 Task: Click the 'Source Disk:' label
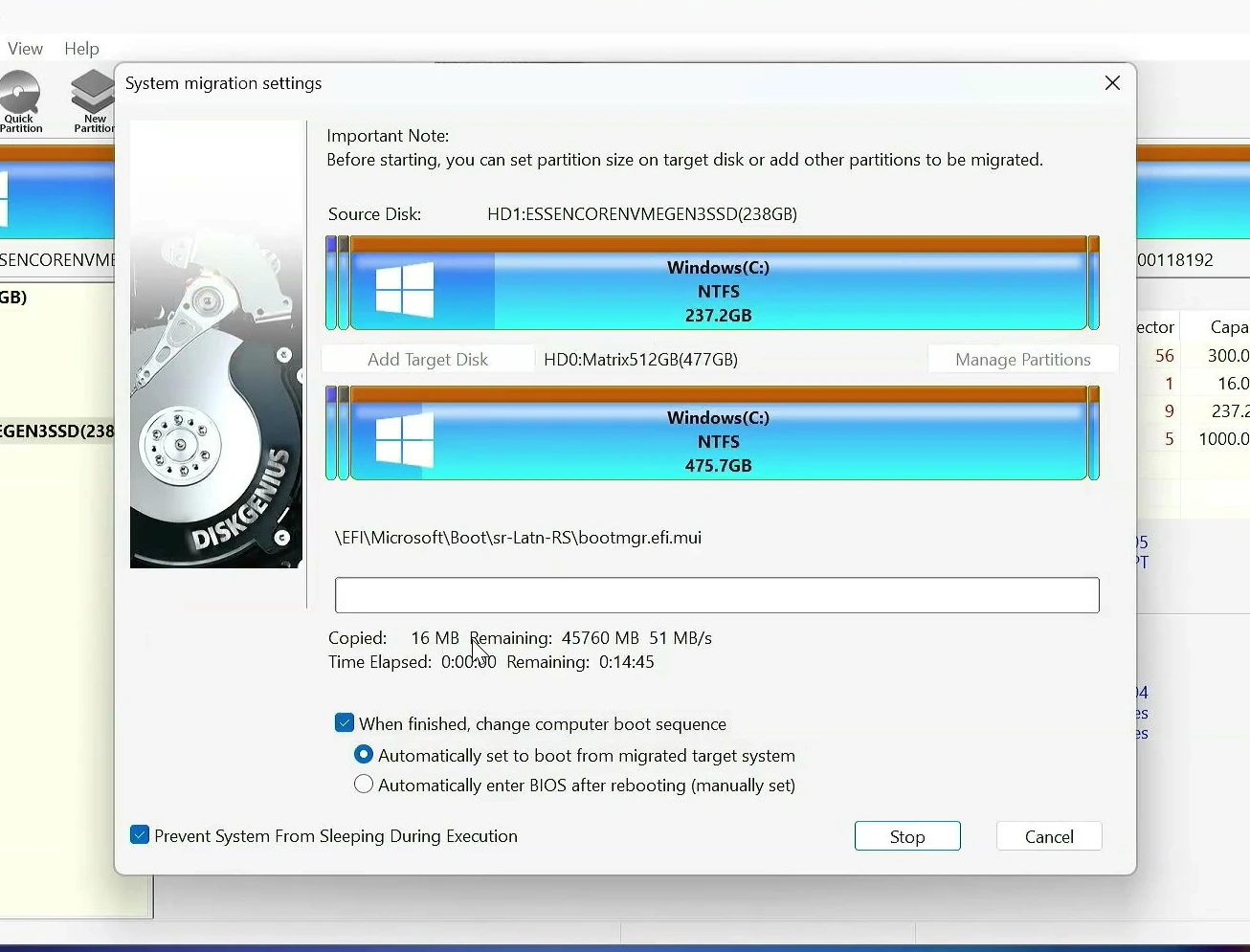[x=374, y=214]
